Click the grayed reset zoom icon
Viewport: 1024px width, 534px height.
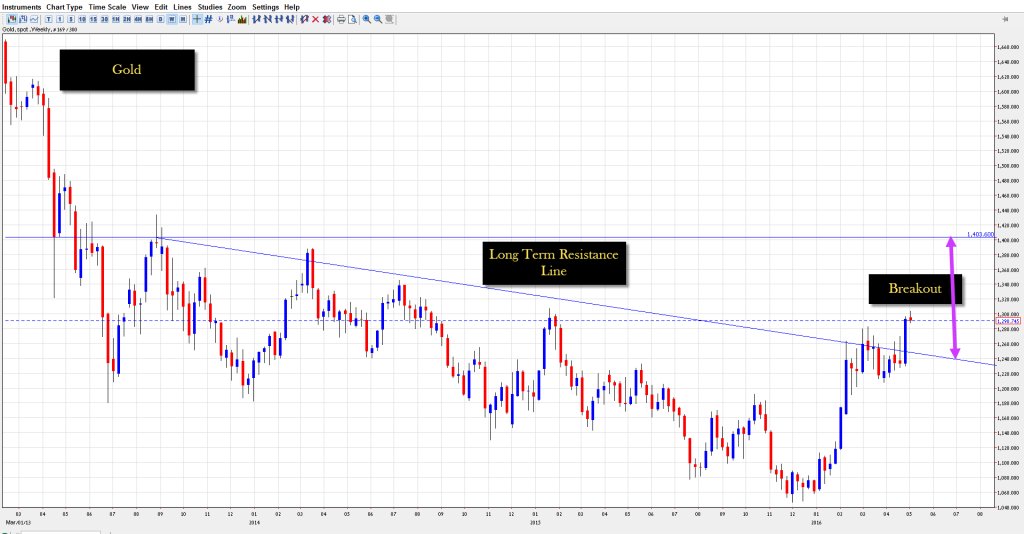pyautogui.click(x=389, y=20)
